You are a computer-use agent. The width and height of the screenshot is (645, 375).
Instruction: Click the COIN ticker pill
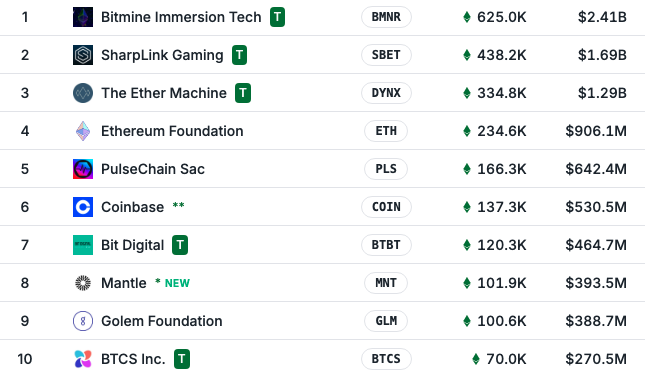click(x=386, y=207)
